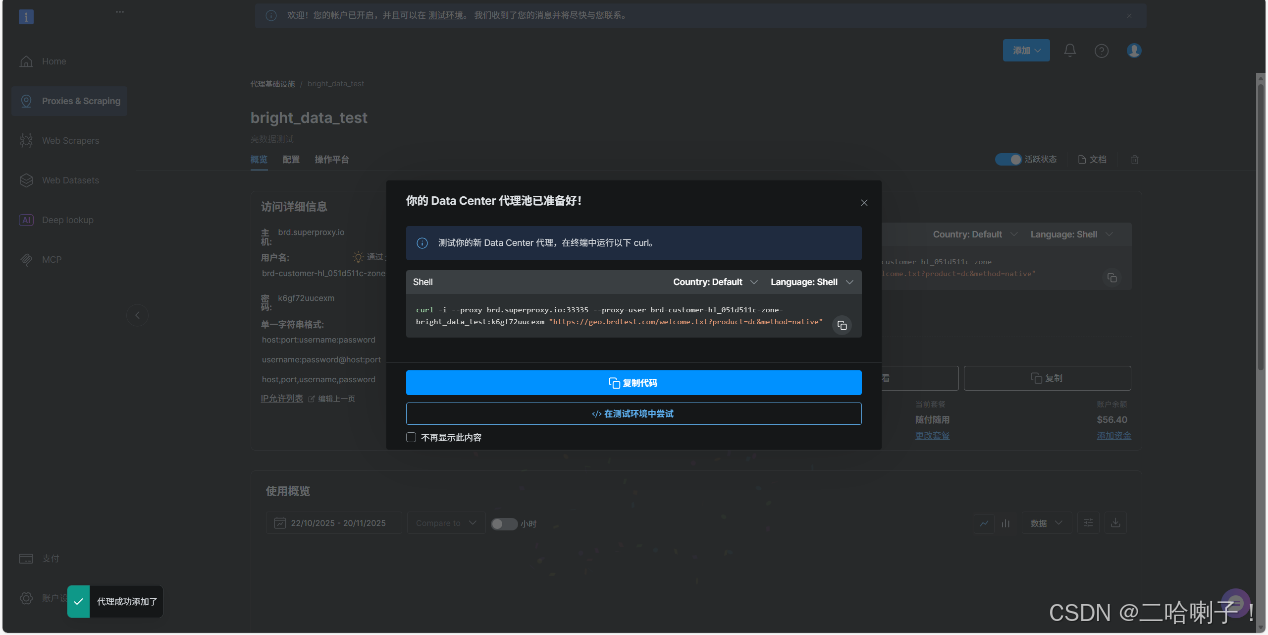Switch to the 配置 tab
Image resolution: width=1268 pixels, height=635 pixels.
[x=291, y=159]
